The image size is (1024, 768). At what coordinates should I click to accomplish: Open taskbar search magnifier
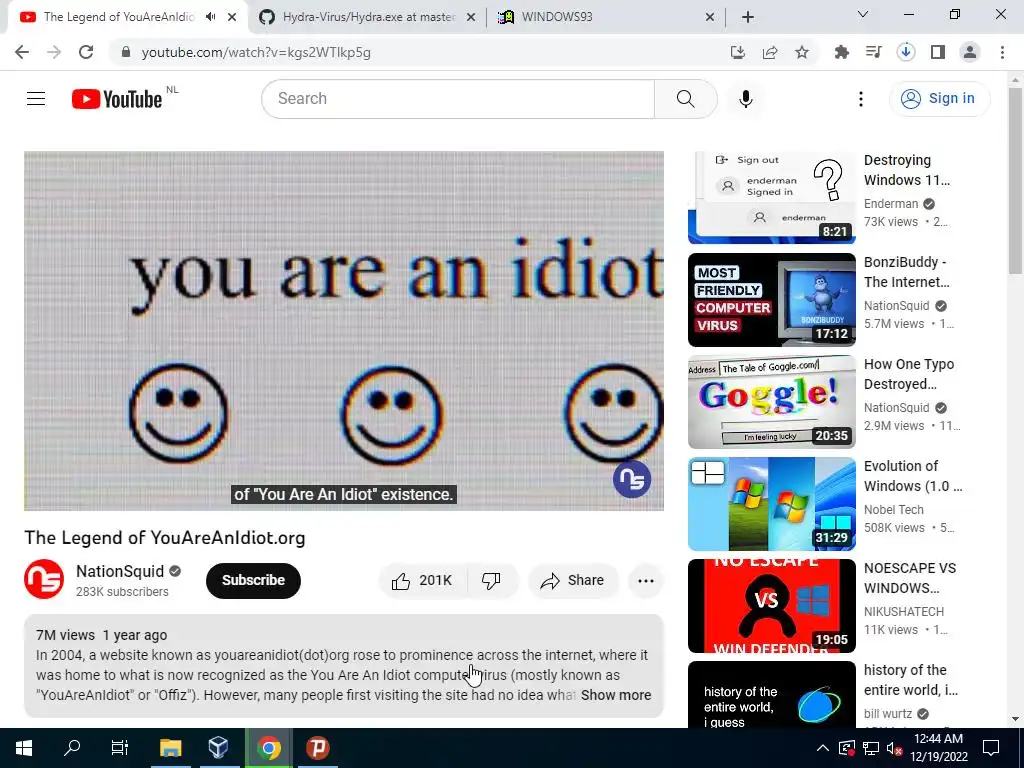[x=72, y=748]
